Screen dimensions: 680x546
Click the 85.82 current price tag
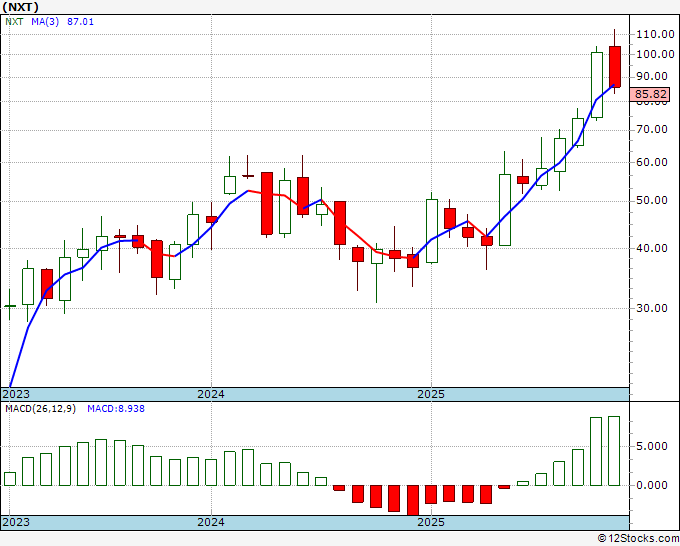coord(650,94)
